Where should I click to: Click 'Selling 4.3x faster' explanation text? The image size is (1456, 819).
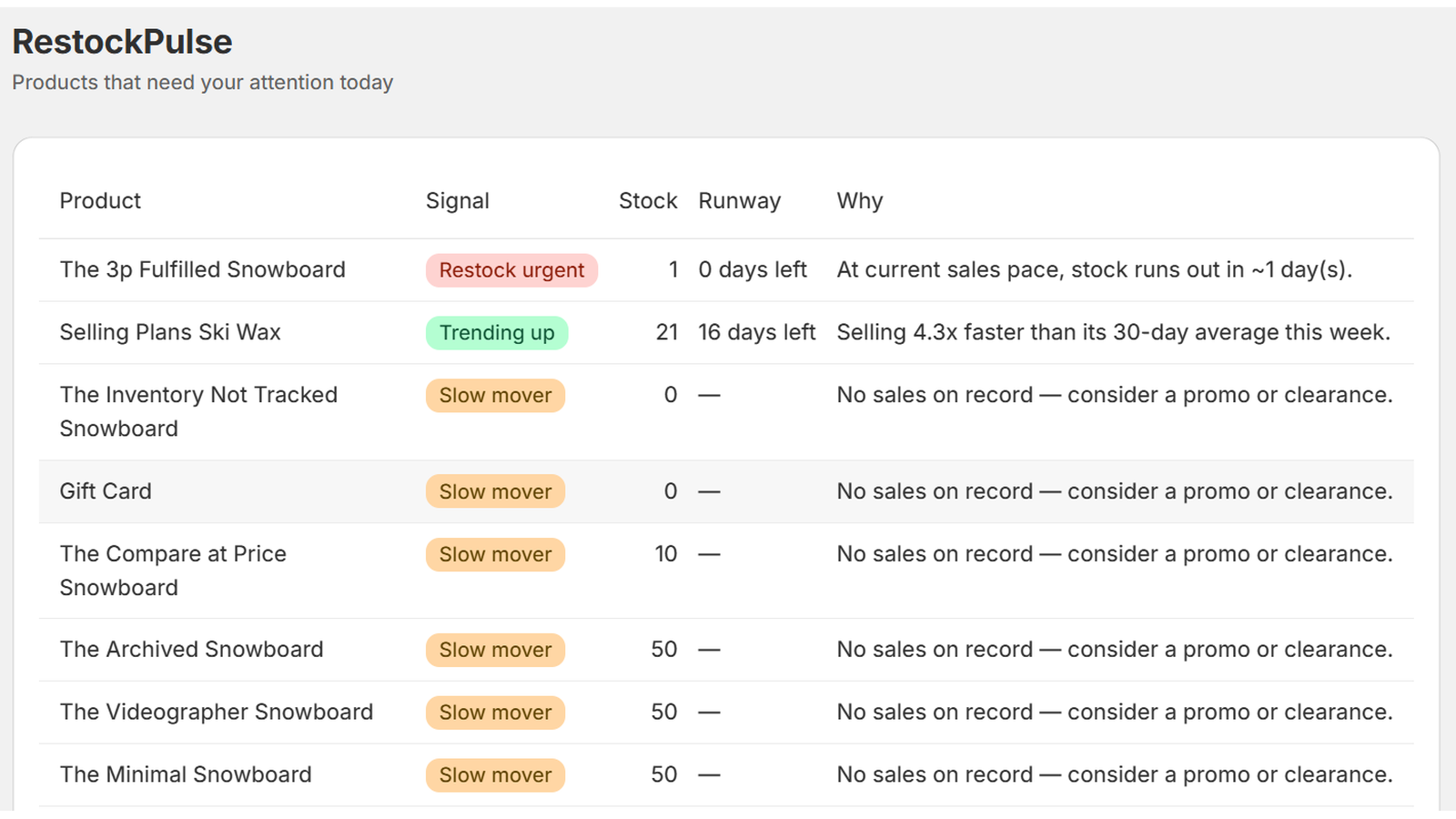point(1114,333)
